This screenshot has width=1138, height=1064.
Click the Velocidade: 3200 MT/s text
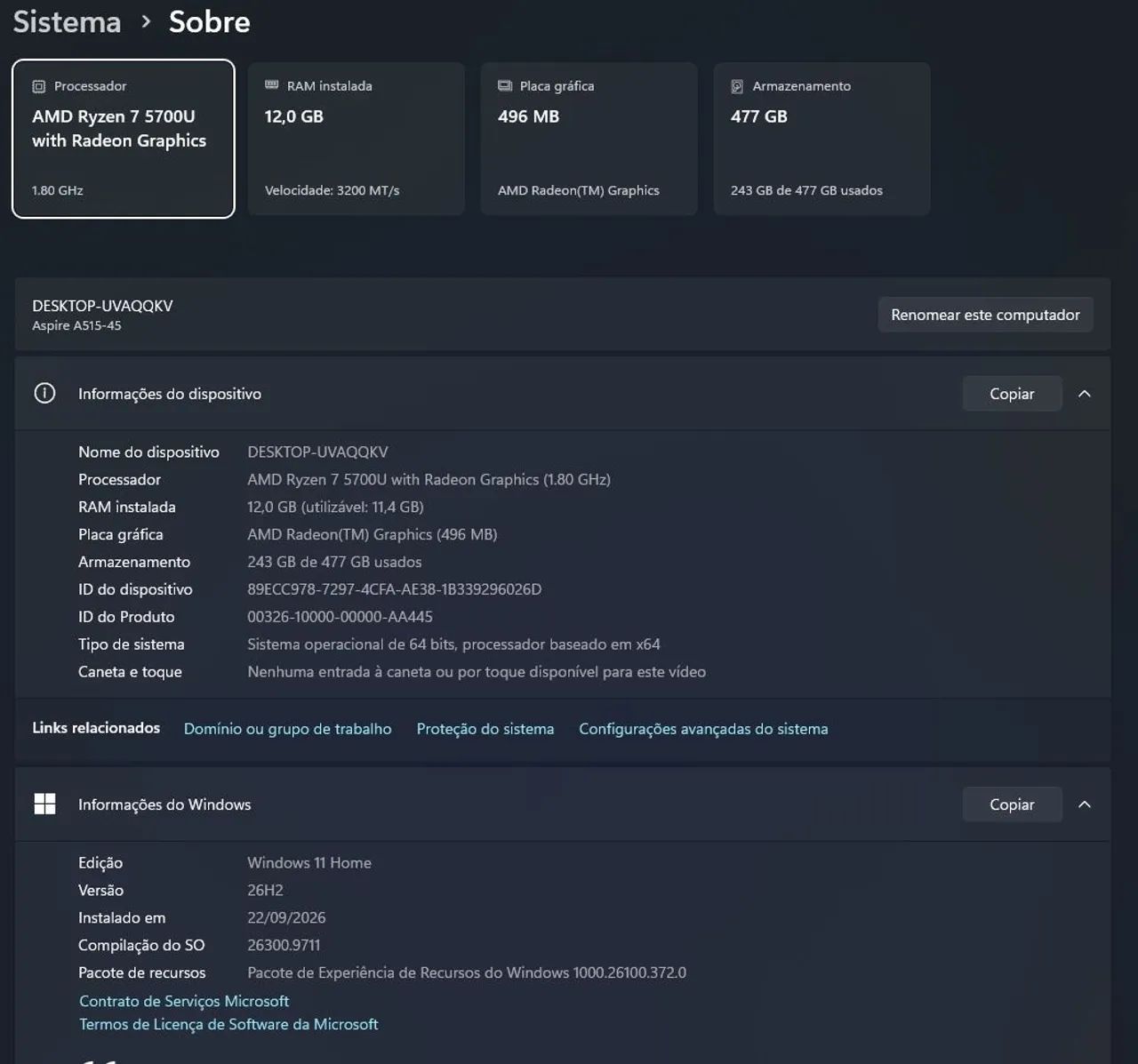coord(332,190)
